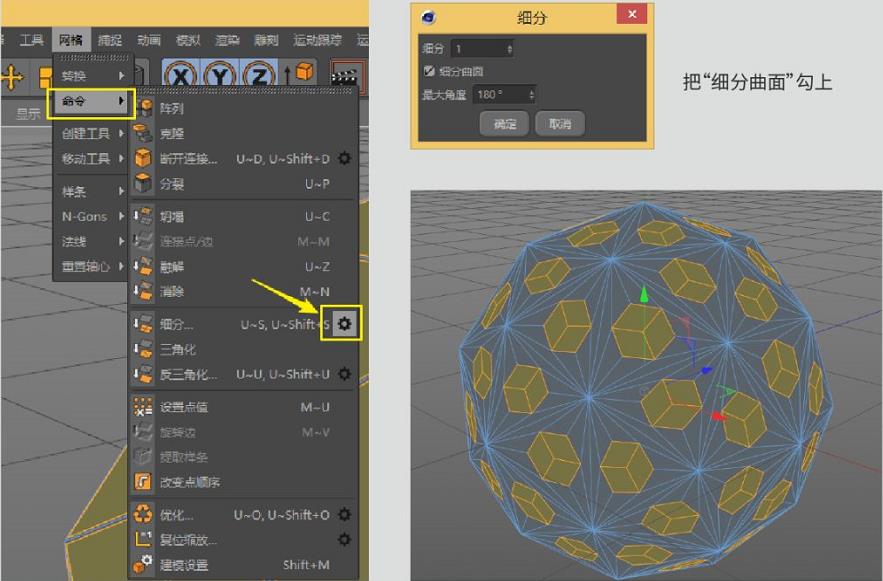Click the 断开连接 command icon
883x581 pixels.
tap(143, 158)
